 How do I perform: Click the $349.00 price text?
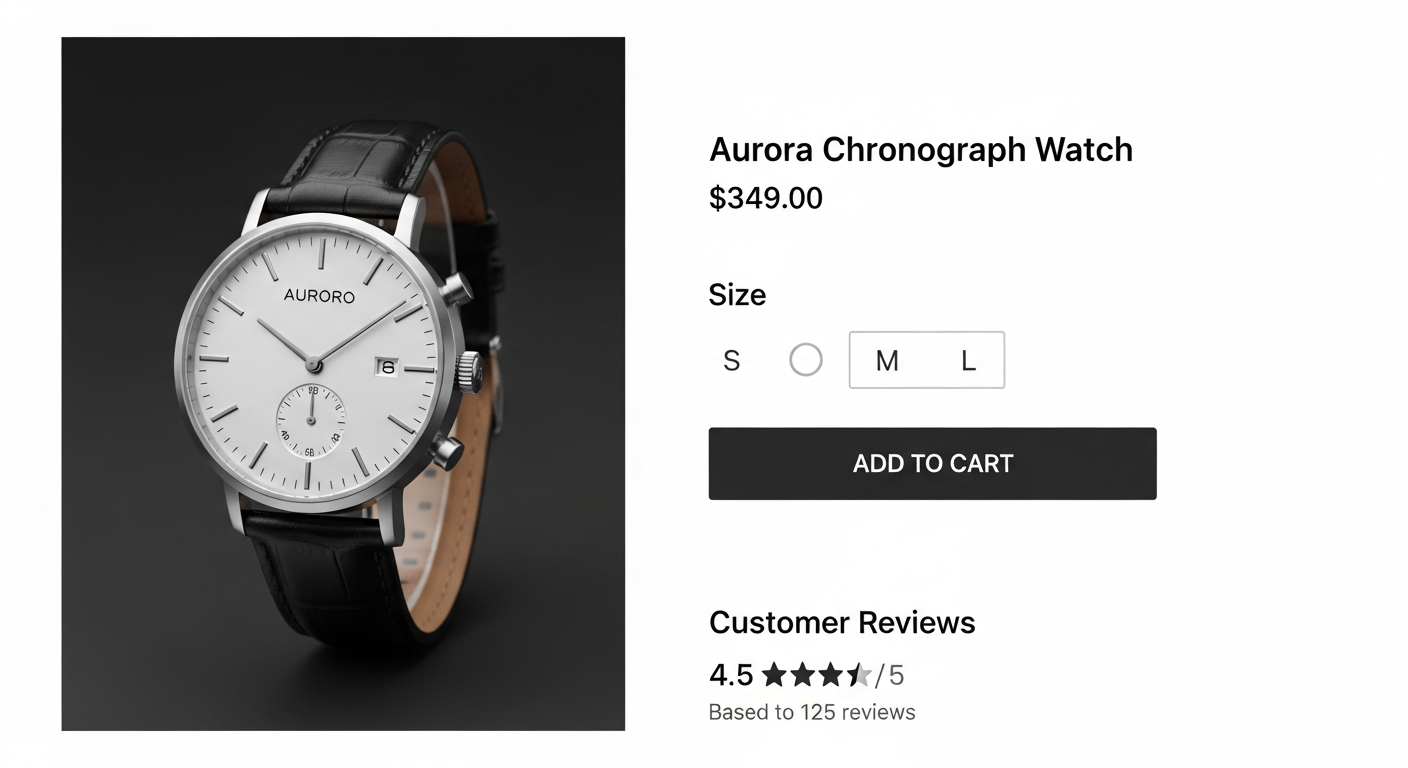point(765,198)
